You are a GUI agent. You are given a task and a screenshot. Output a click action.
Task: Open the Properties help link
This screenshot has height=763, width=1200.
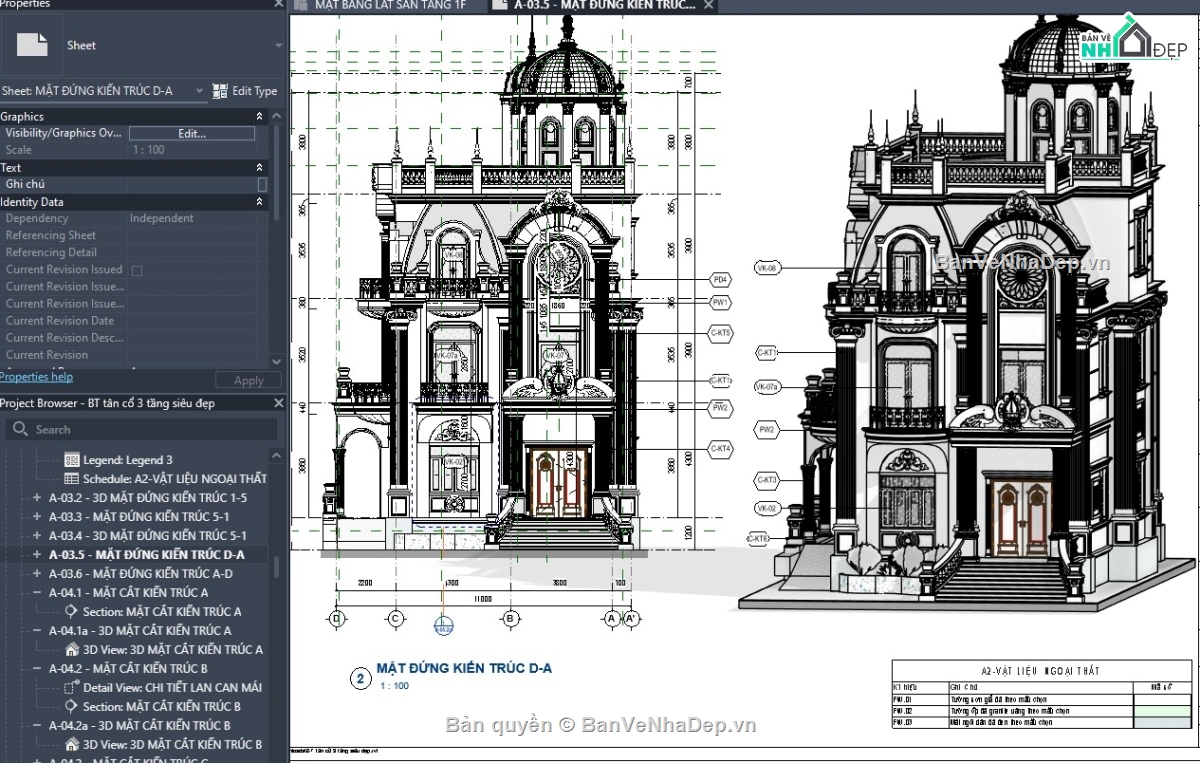pos(36,377)
